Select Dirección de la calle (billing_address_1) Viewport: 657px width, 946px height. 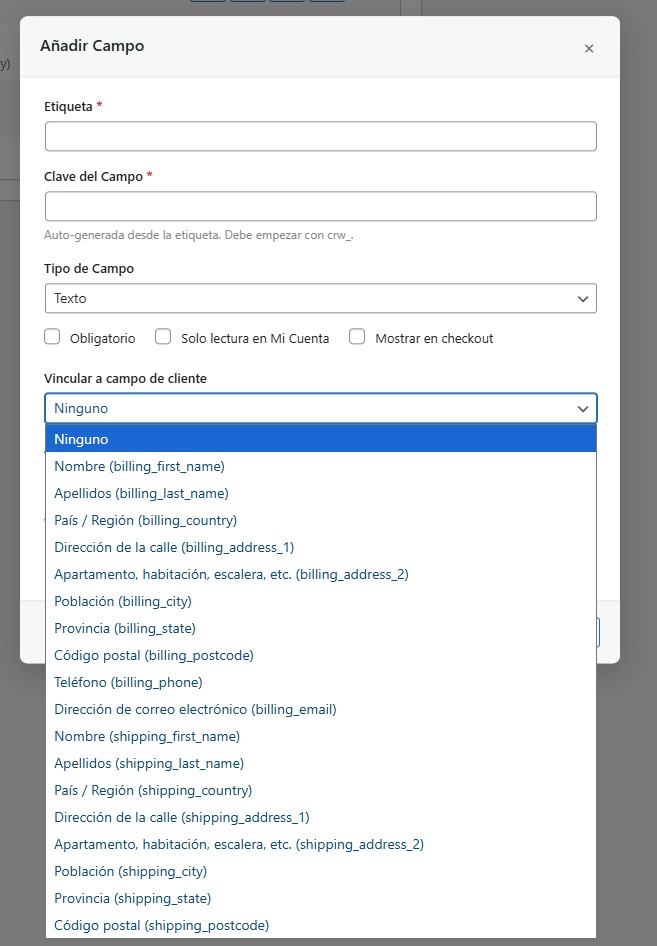pyautogui.click(x=174, y=547)
